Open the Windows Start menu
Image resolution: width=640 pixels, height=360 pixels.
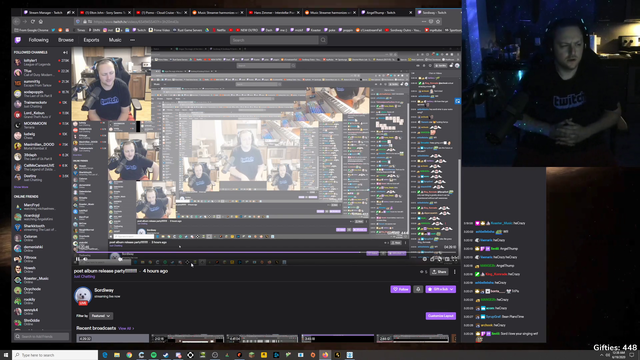tap(6, 355)
